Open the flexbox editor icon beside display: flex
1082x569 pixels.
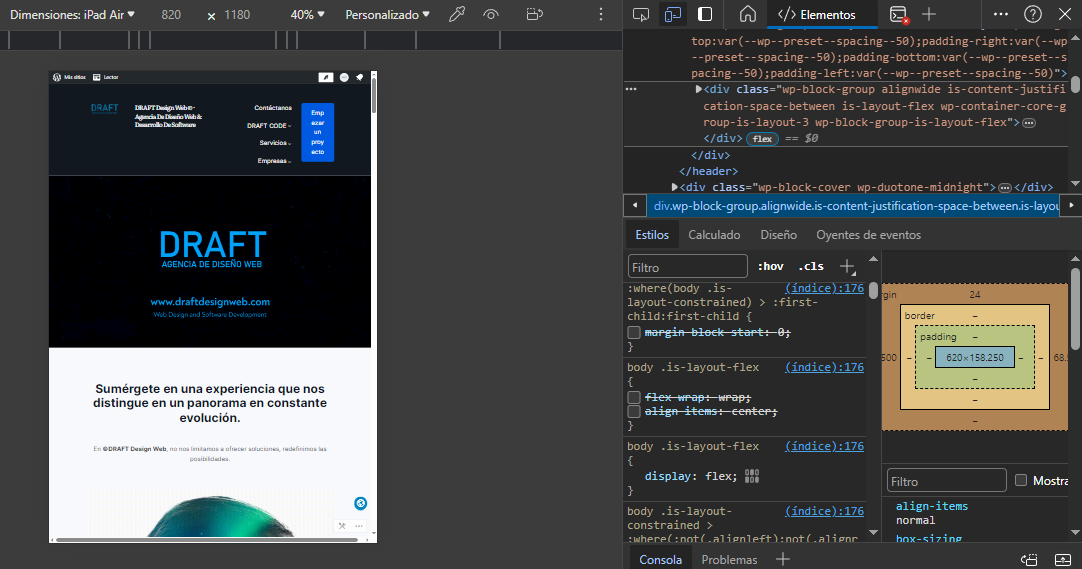[752, 476]
